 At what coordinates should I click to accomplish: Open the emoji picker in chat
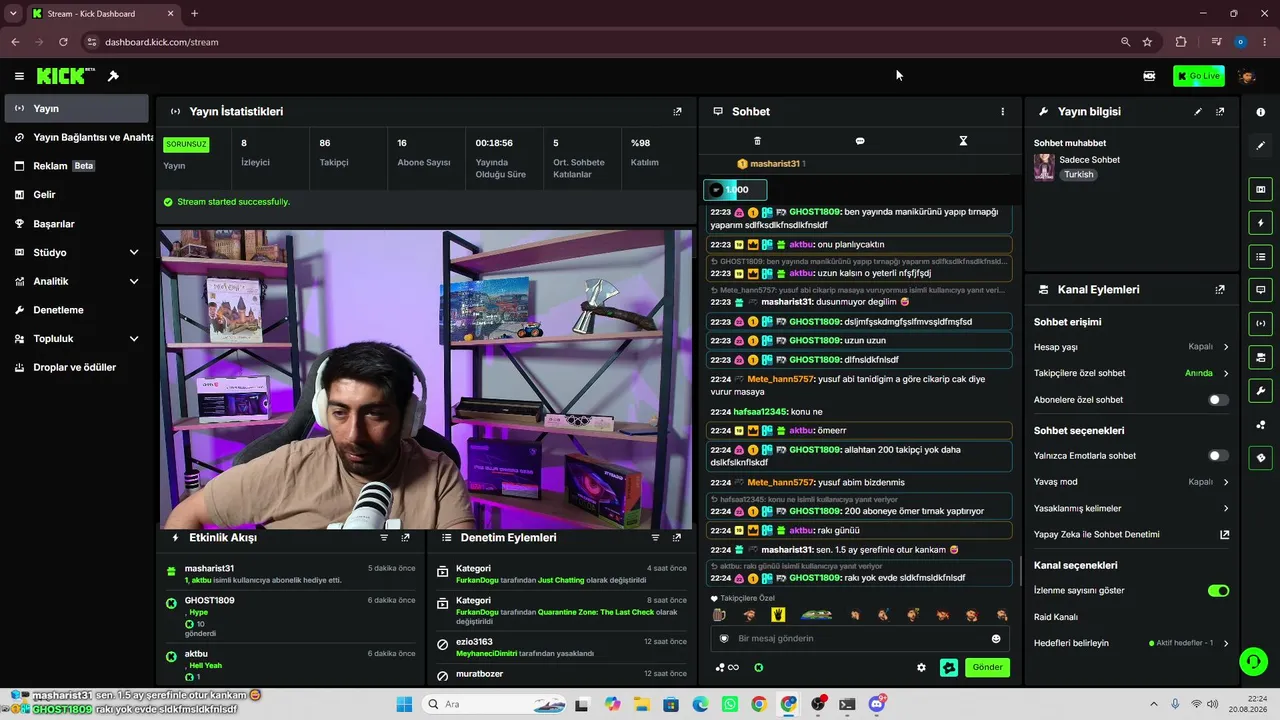click(x=996, y=639)
